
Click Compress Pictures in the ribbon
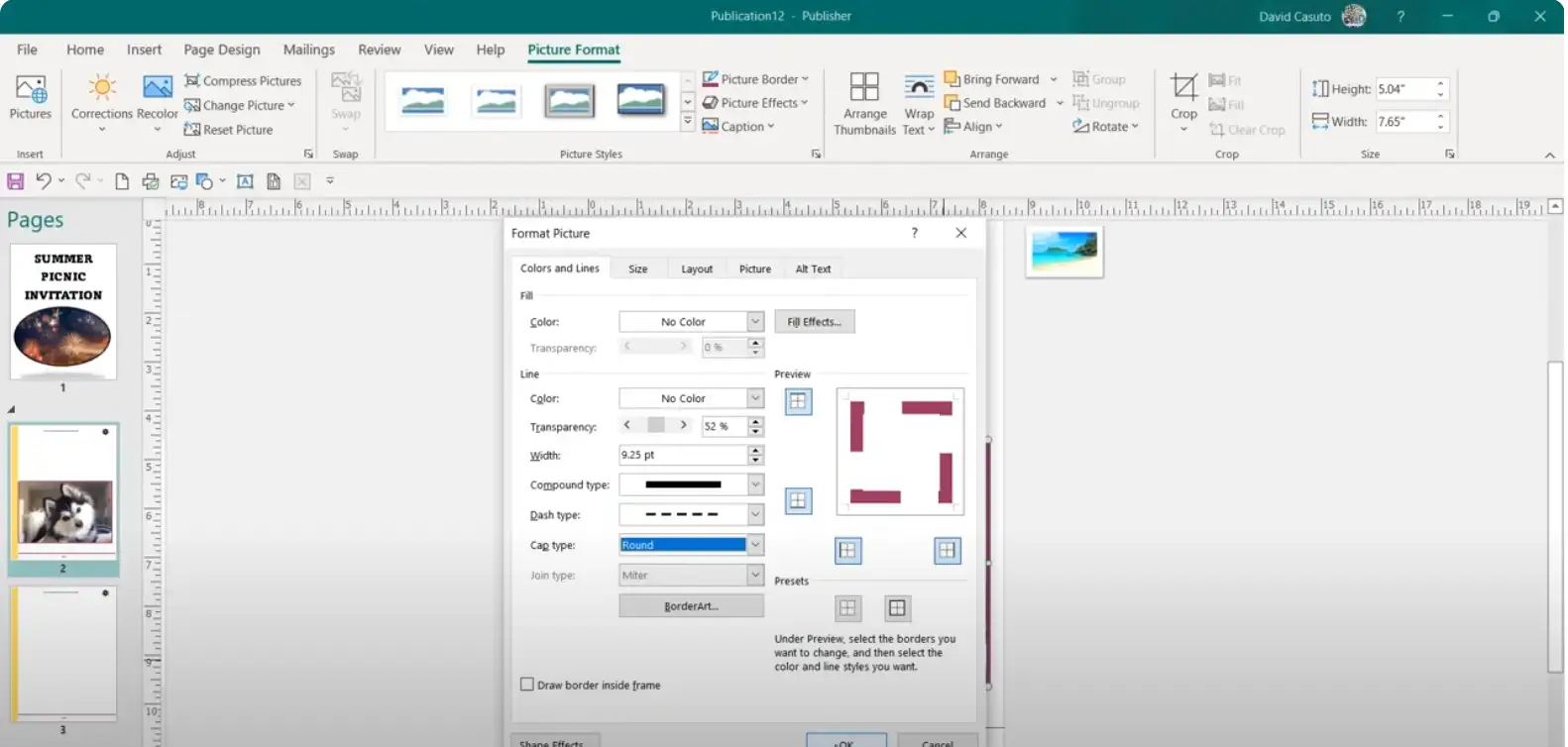243,81
